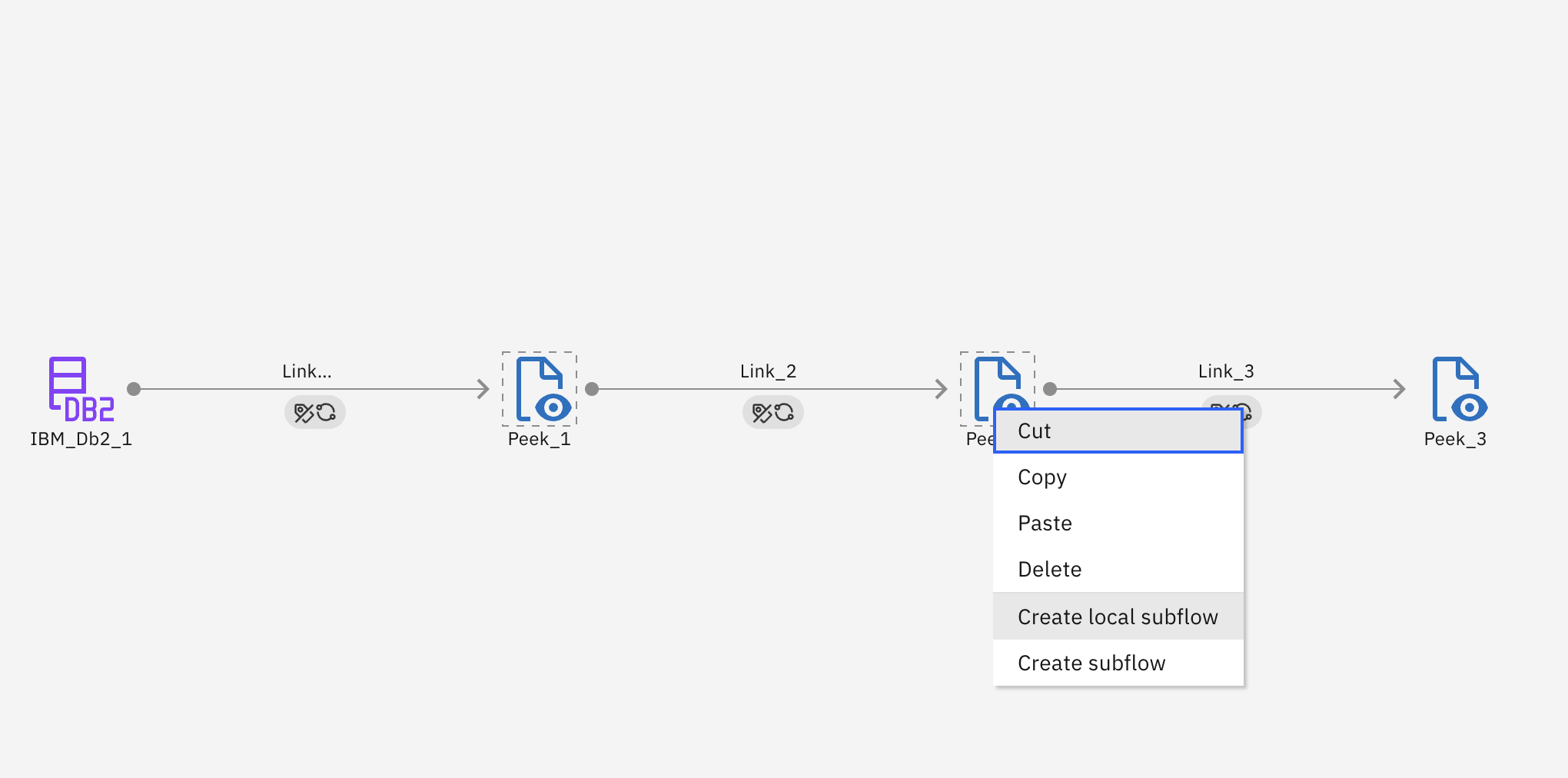
Task: Click the tag icon below Link_2
Action: 762,413
